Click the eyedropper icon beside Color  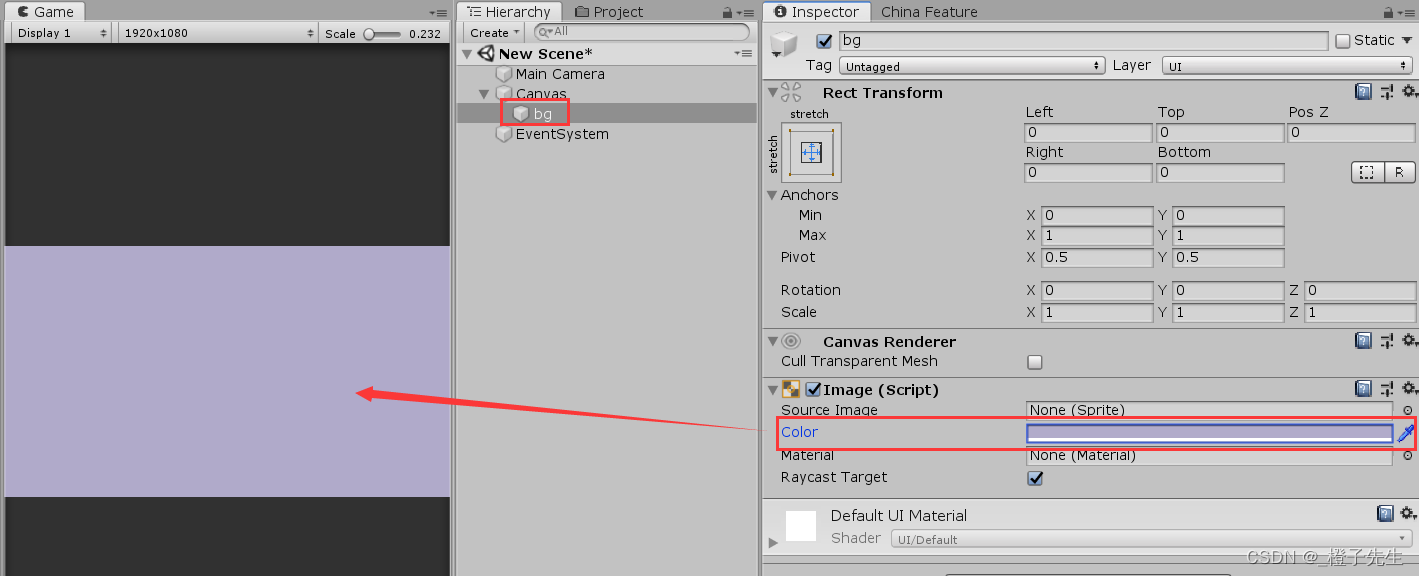1405,433
